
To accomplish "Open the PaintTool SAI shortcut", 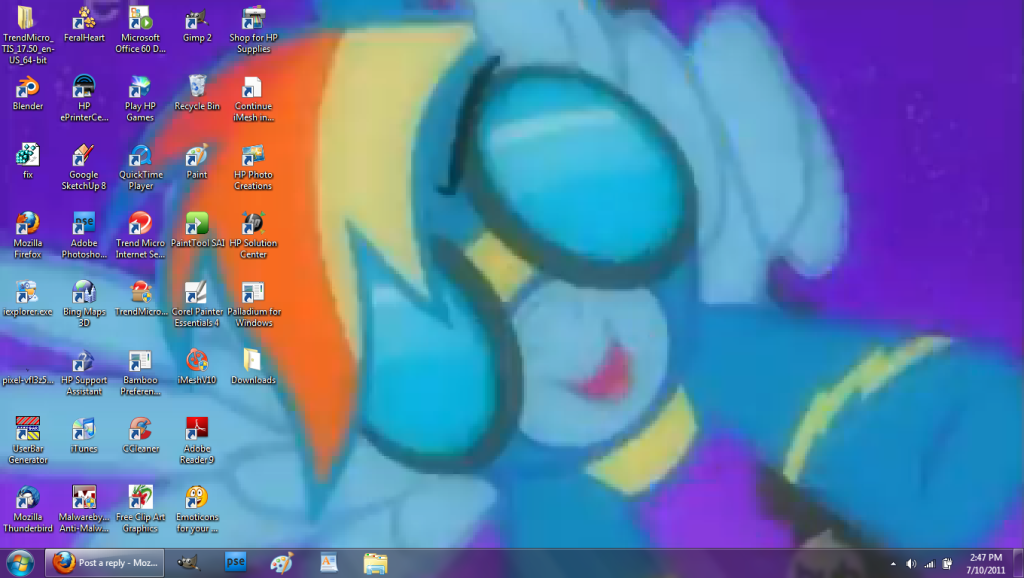I will coord(197,230).
